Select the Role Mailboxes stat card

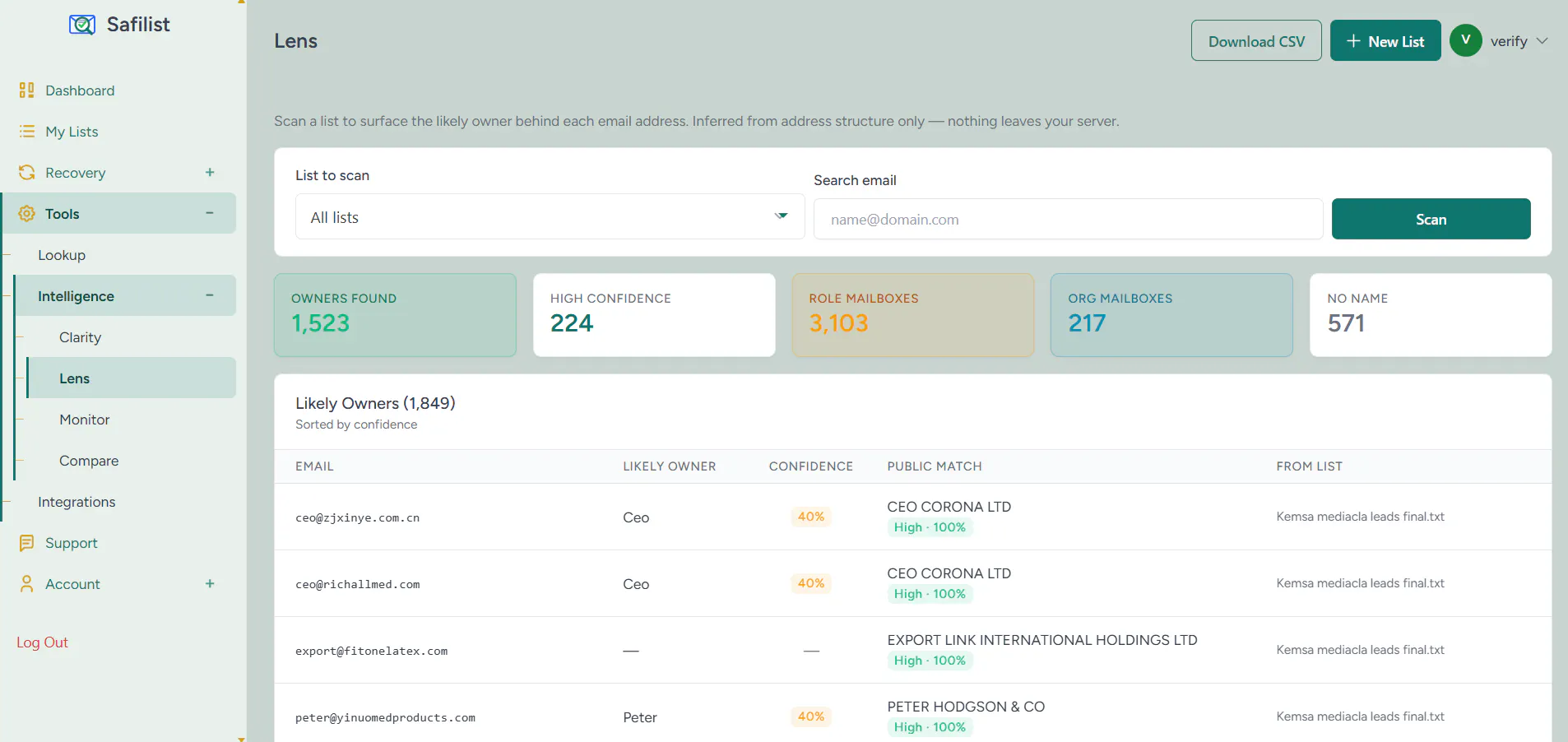coord(913,315)
